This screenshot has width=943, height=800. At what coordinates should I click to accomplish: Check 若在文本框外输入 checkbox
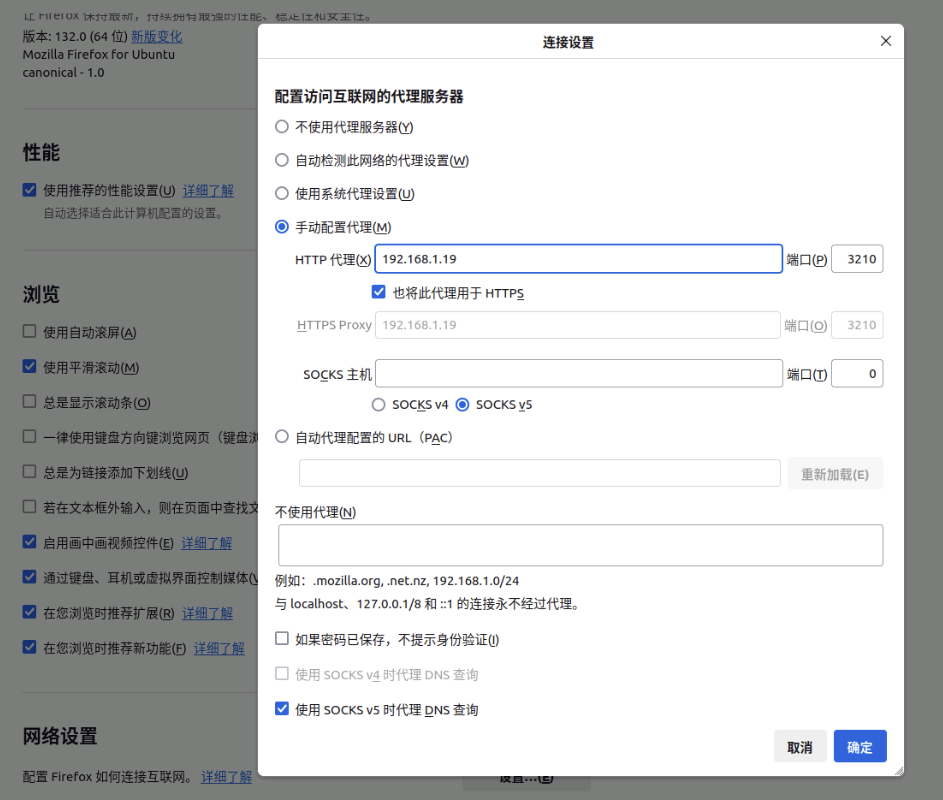point(29,506)
